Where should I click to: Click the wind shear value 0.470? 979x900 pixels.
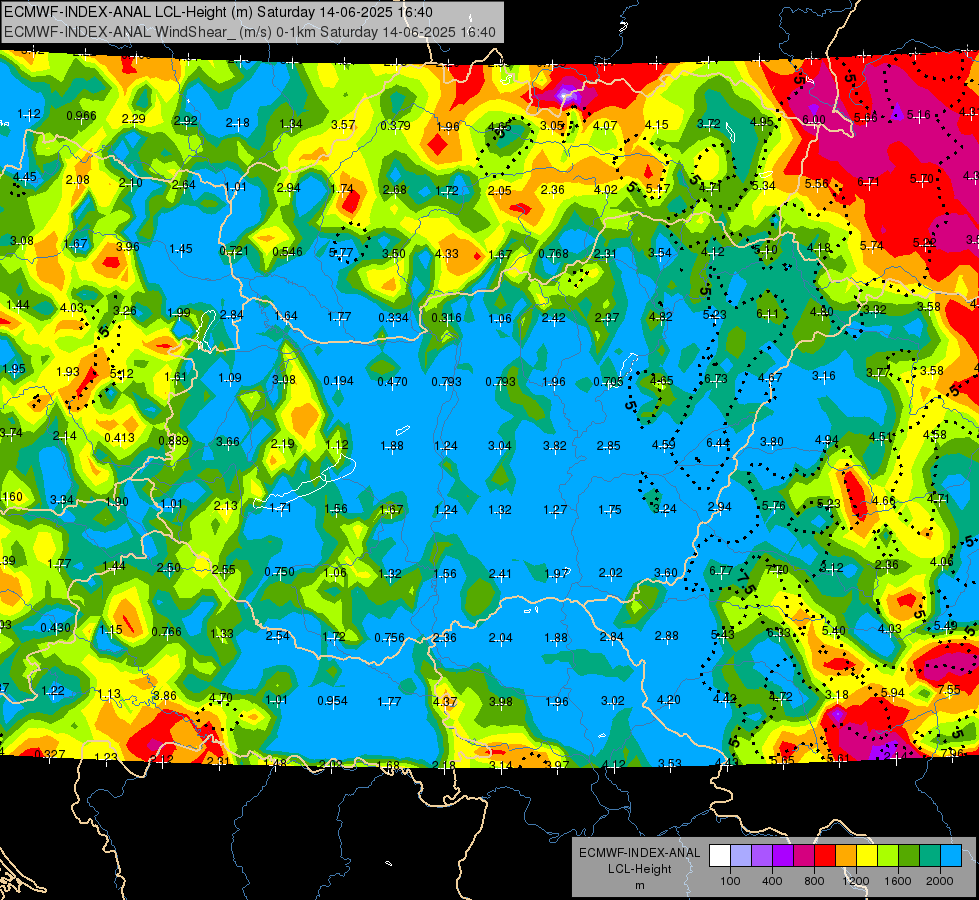point(393,381)
